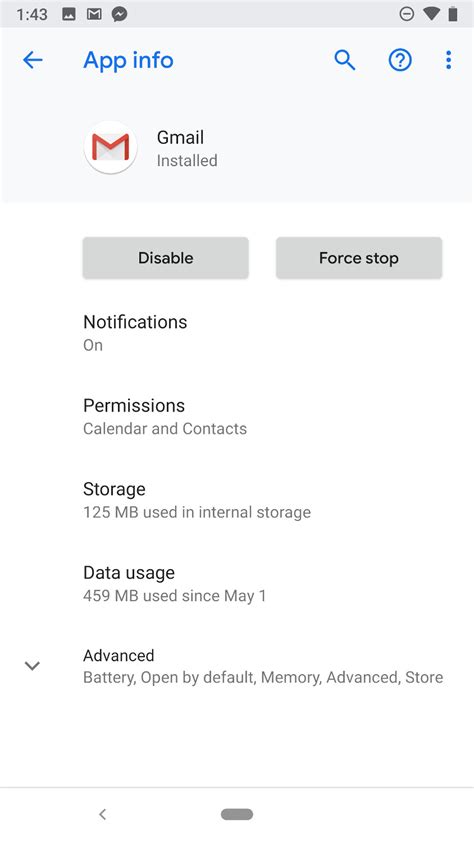Tap the picture icon in status bar

coord(69,14)
